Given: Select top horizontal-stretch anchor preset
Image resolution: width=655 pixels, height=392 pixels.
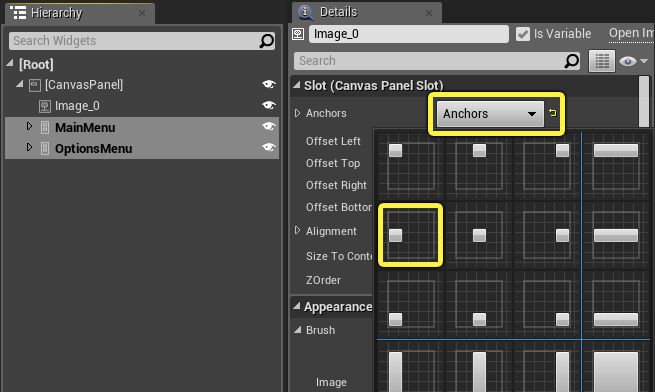Looking at the screenshot, I should coord(617,166).
